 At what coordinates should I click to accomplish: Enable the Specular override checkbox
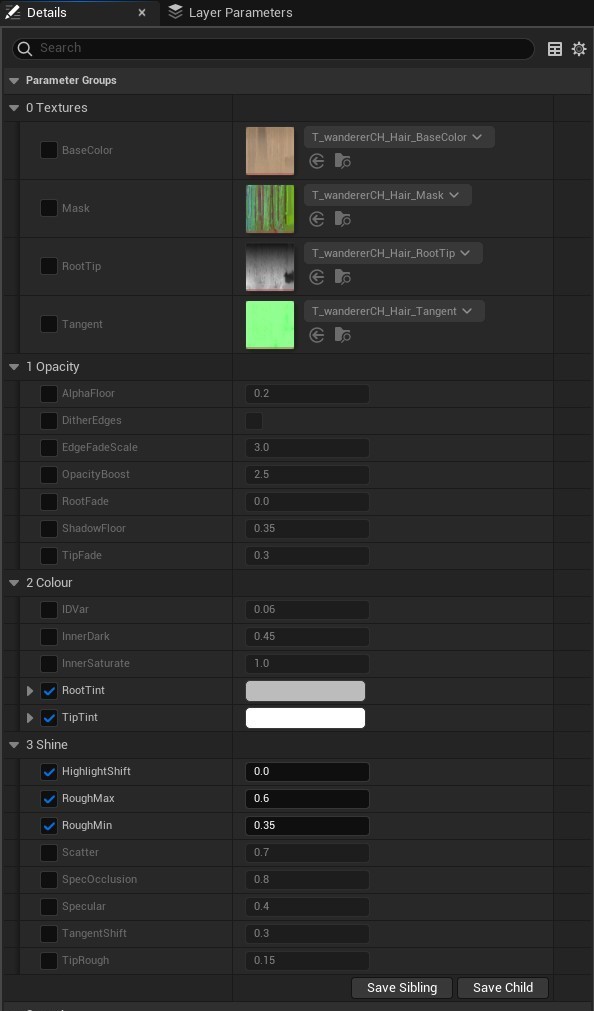49,907
